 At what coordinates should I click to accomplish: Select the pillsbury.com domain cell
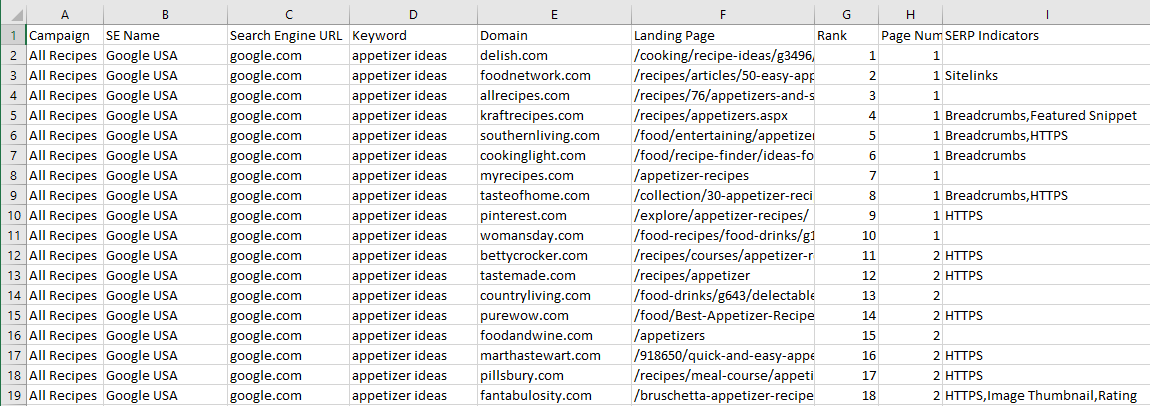(554, 376)
